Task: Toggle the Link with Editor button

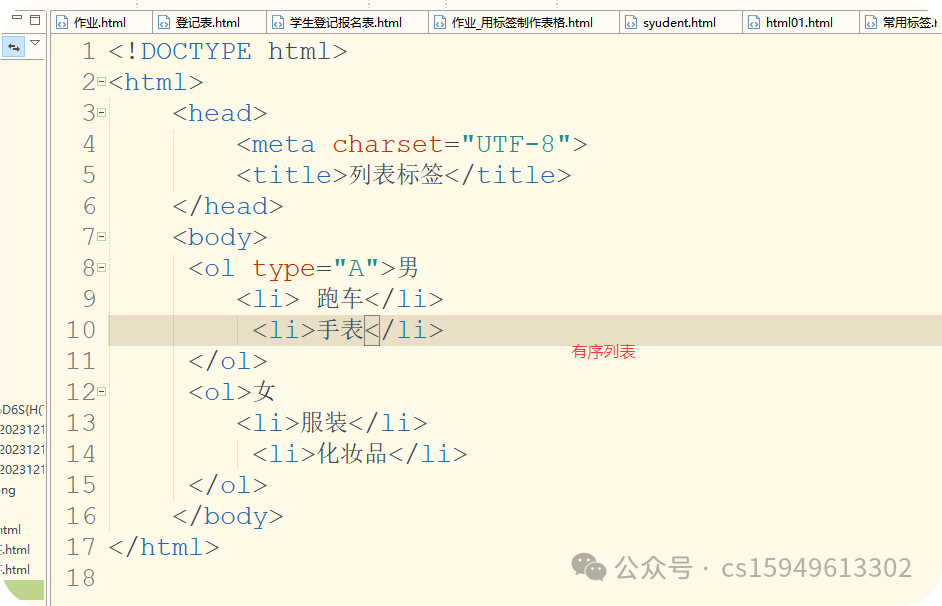Action: click(14, 47)
